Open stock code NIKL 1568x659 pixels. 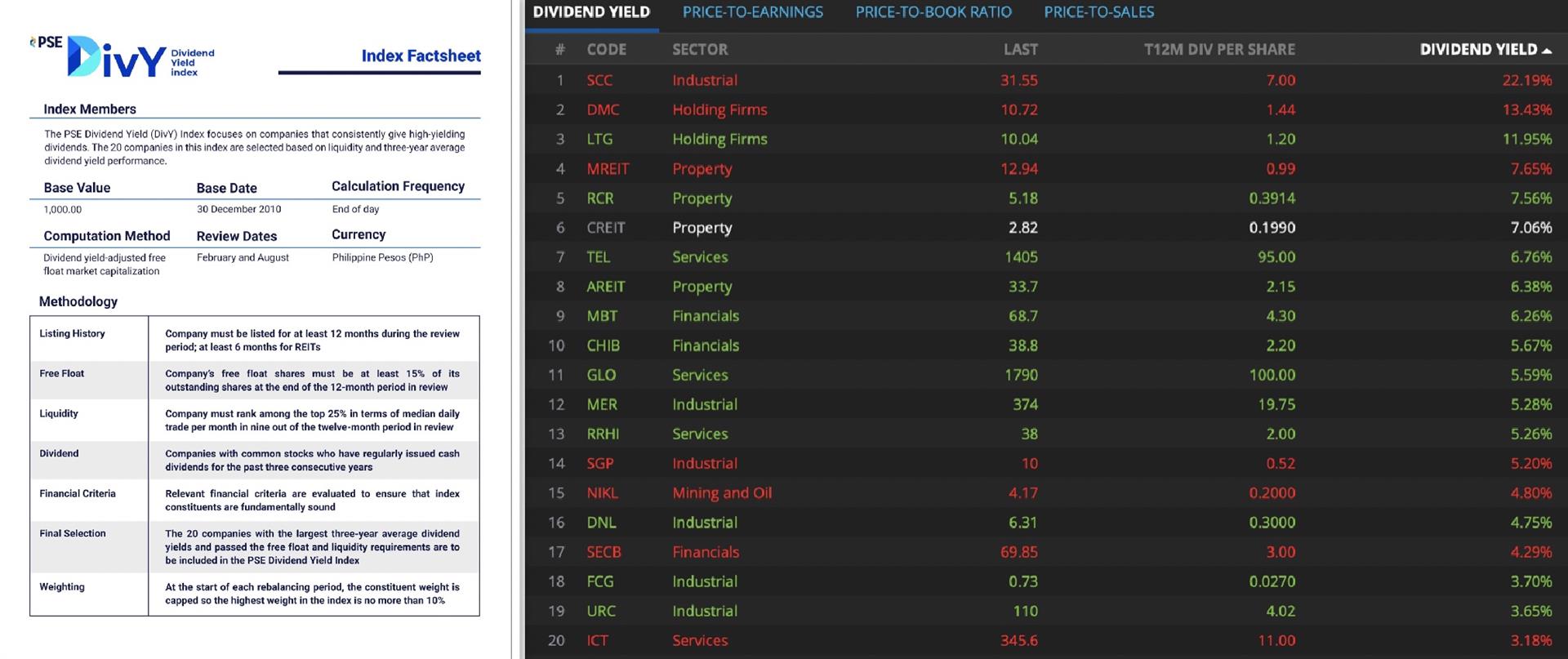(x=602, y=493)
